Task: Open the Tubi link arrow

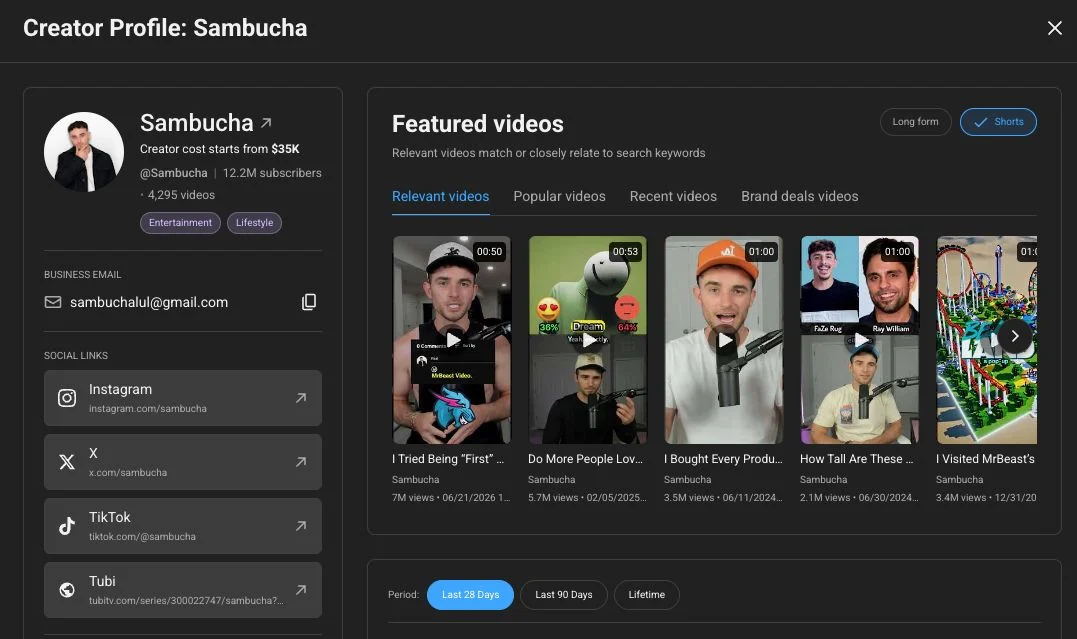Action: click(301, 590)
